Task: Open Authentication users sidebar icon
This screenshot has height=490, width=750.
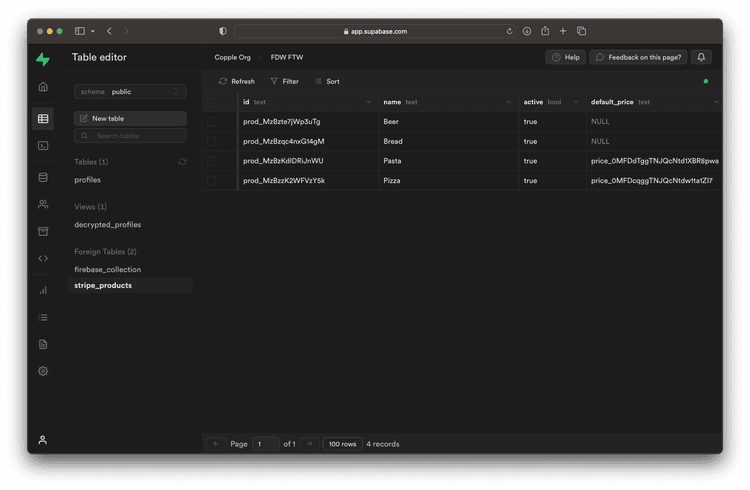Action: pos(43,205)
